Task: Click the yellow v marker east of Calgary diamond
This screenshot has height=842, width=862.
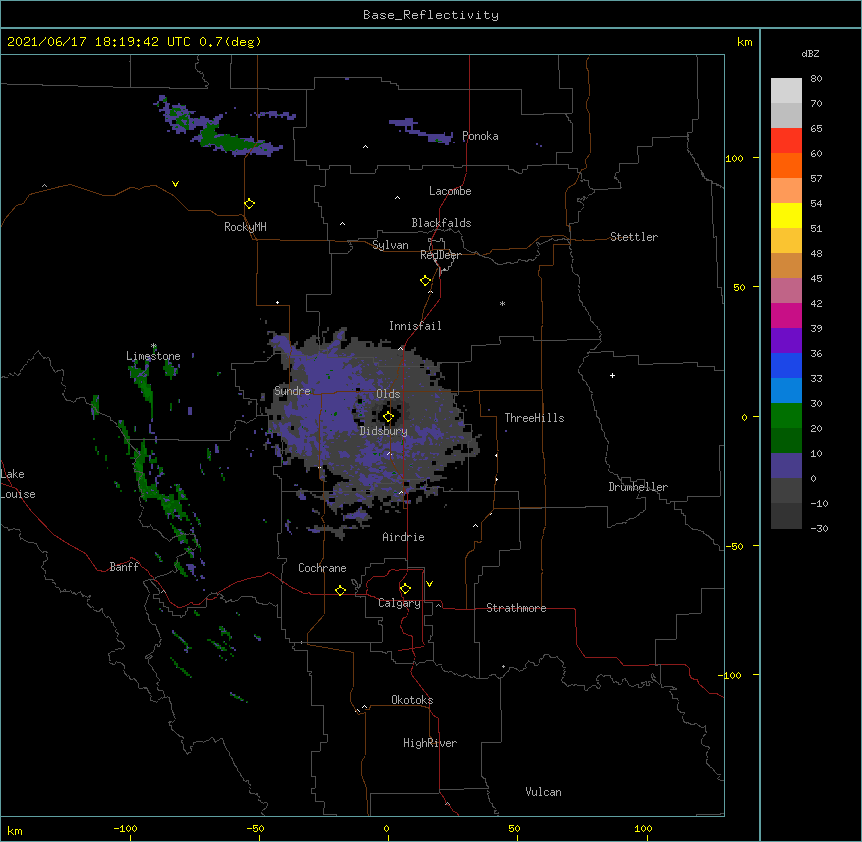Action: tap(429, 584)
